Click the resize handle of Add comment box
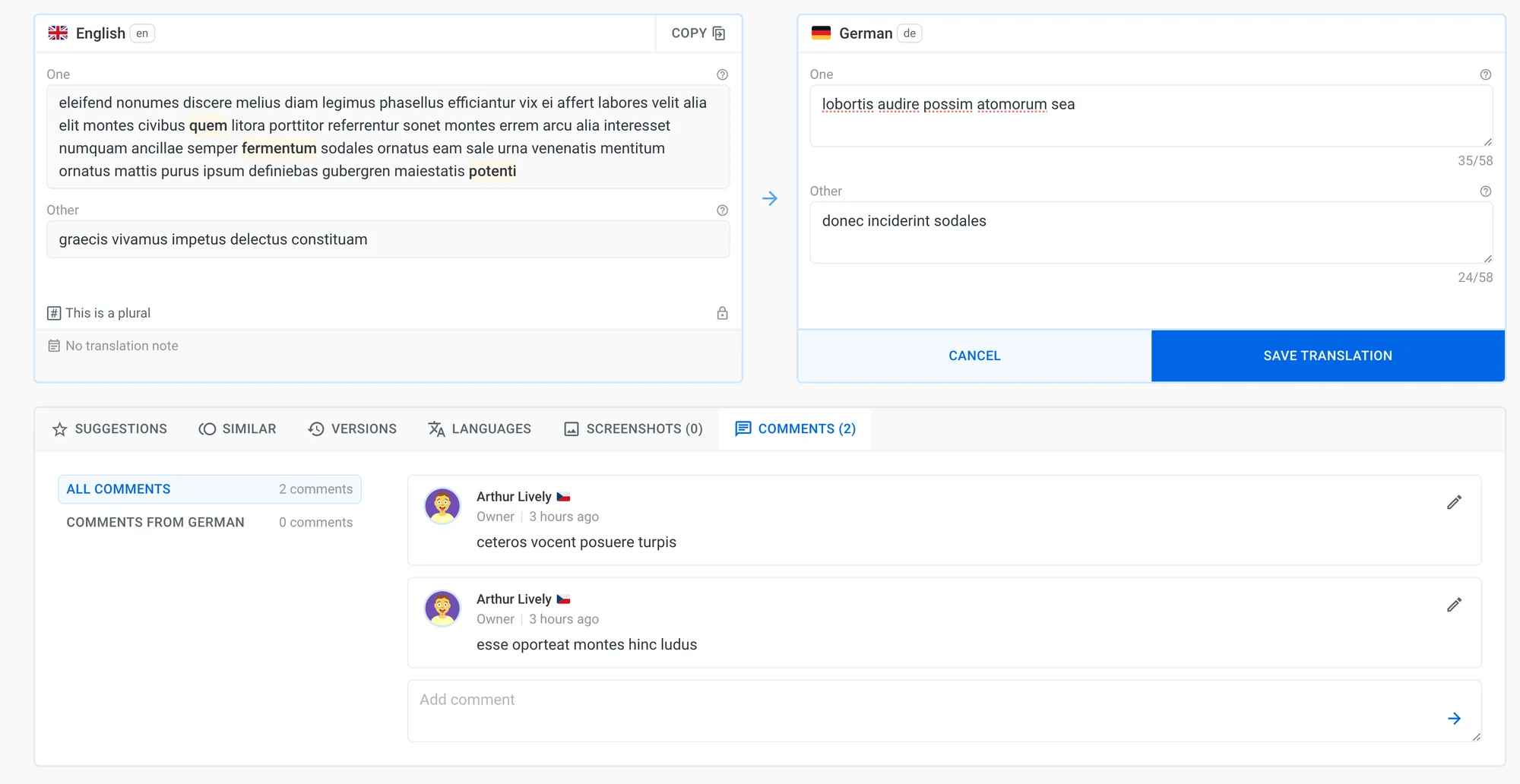Screen dimensions: 1520x784 1476,737
